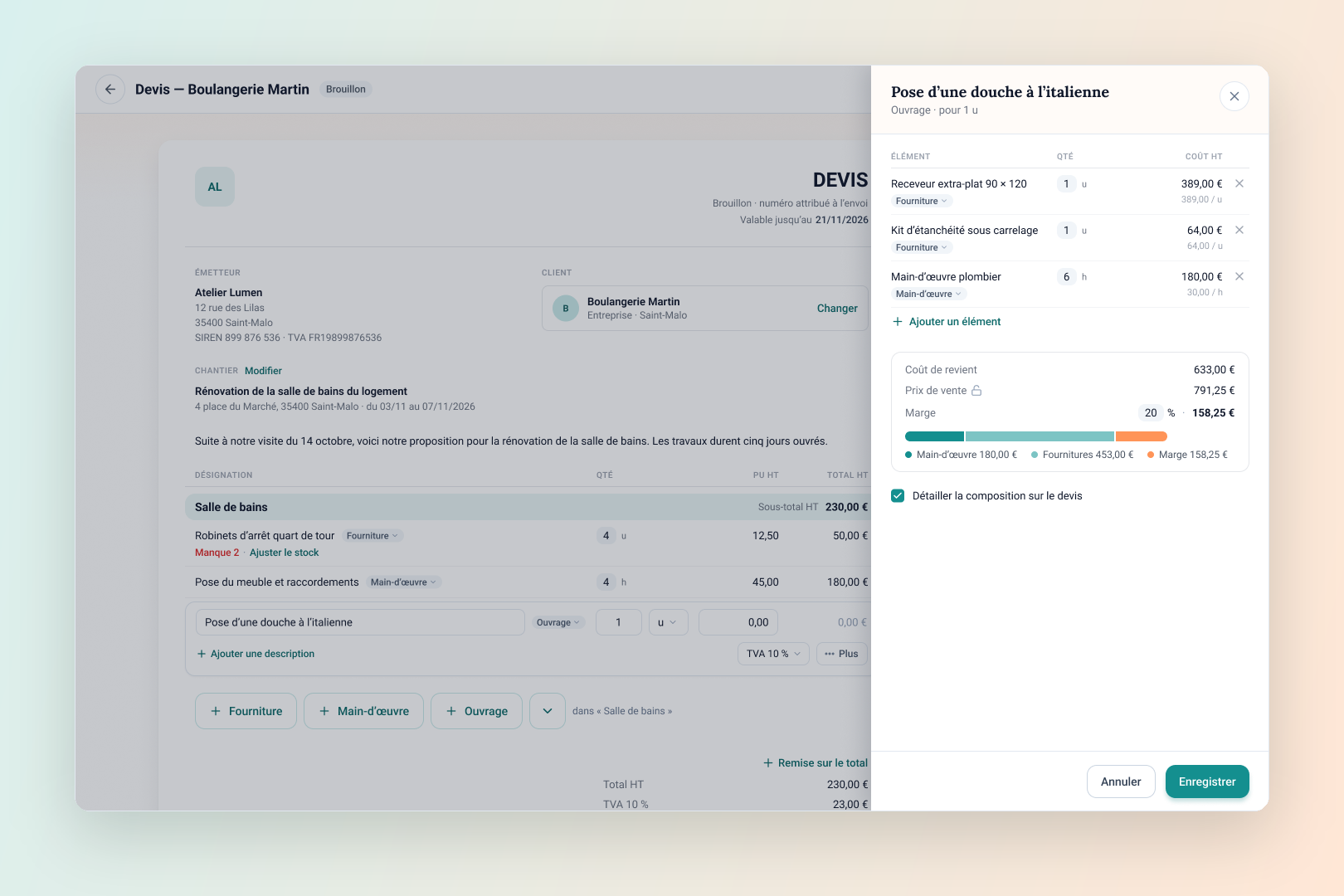1344x896 pixels.
Task: Click the quantity field of the edited line
Action: 618,622
